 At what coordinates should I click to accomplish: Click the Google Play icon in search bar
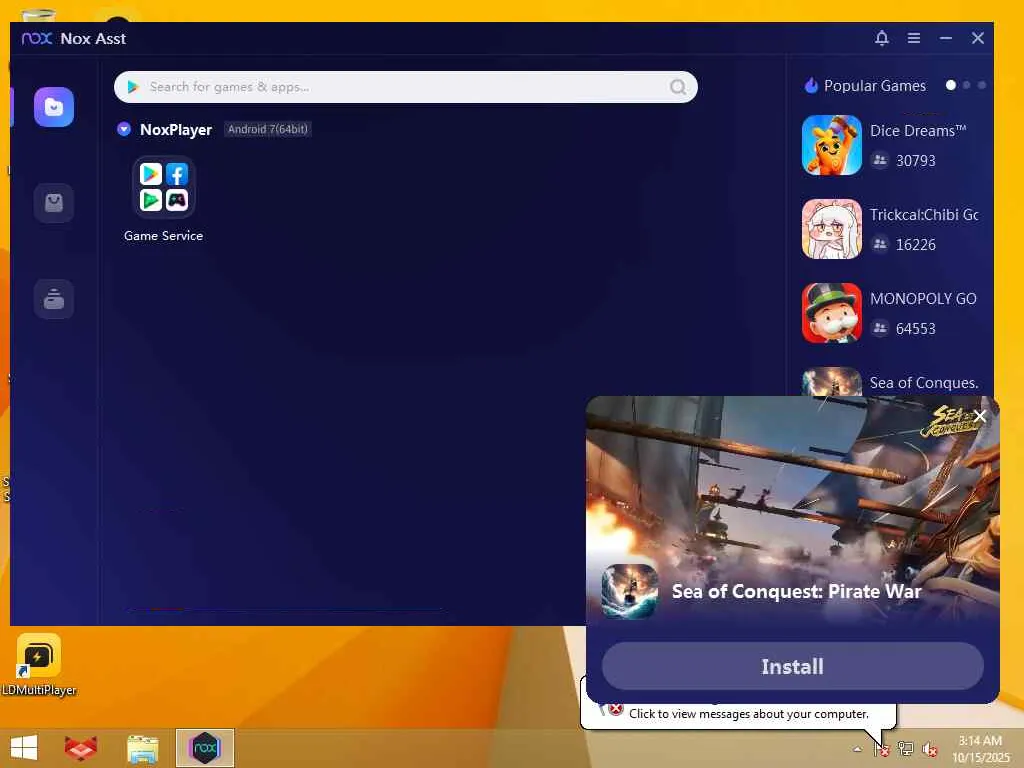click(x=133, y=87)
